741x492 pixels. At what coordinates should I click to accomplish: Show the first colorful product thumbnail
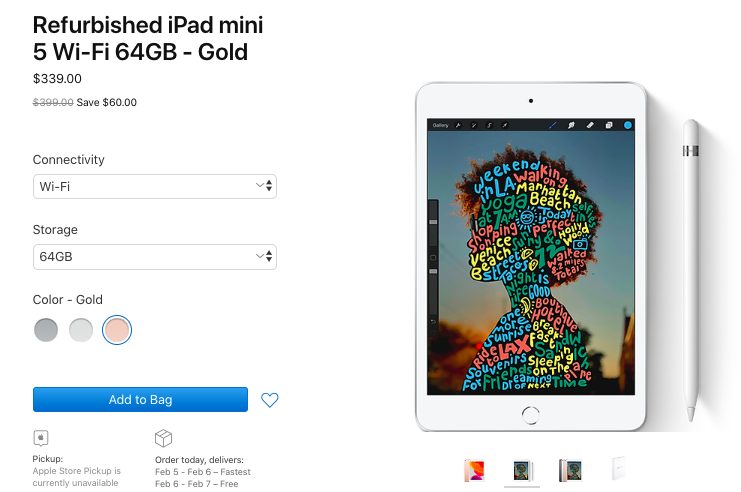pos(474,470)
